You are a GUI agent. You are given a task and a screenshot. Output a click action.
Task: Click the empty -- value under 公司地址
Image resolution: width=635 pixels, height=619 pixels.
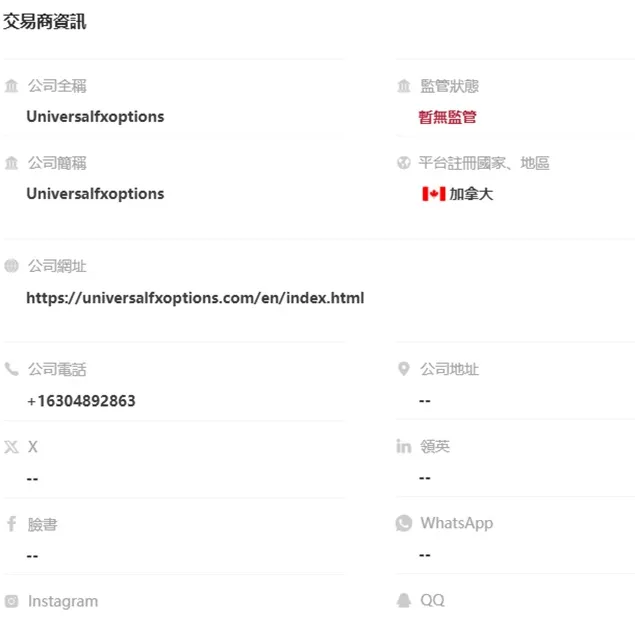click(x=425, y=401)
